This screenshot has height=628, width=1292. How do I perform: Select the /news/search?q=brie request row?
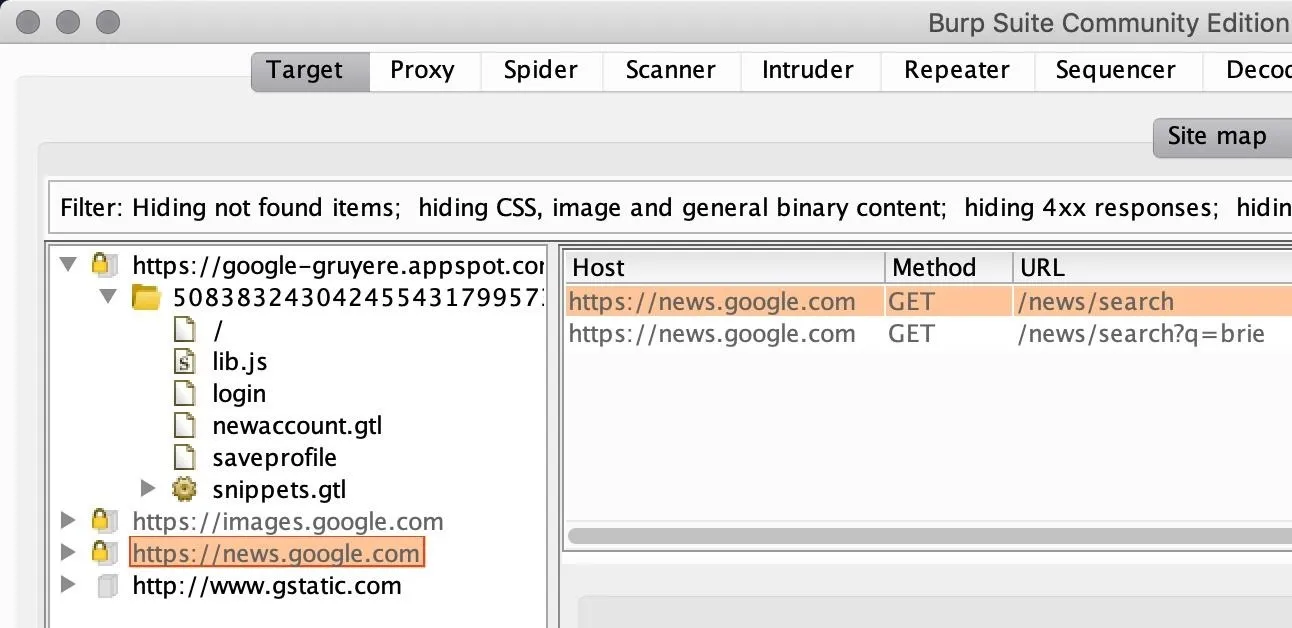point(929,334)
